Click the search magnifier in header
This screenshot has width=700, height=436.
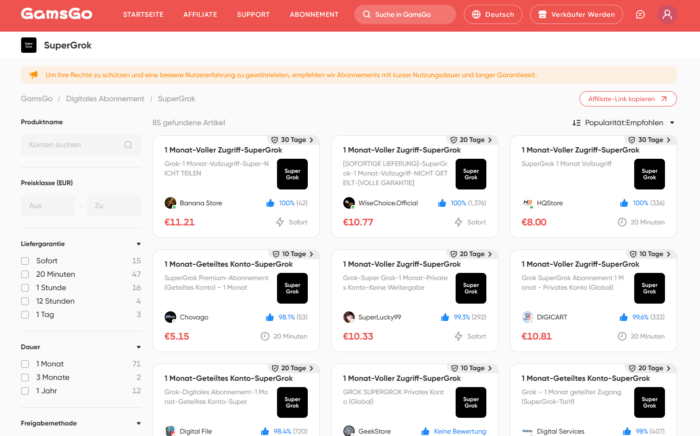click(367, 14)
